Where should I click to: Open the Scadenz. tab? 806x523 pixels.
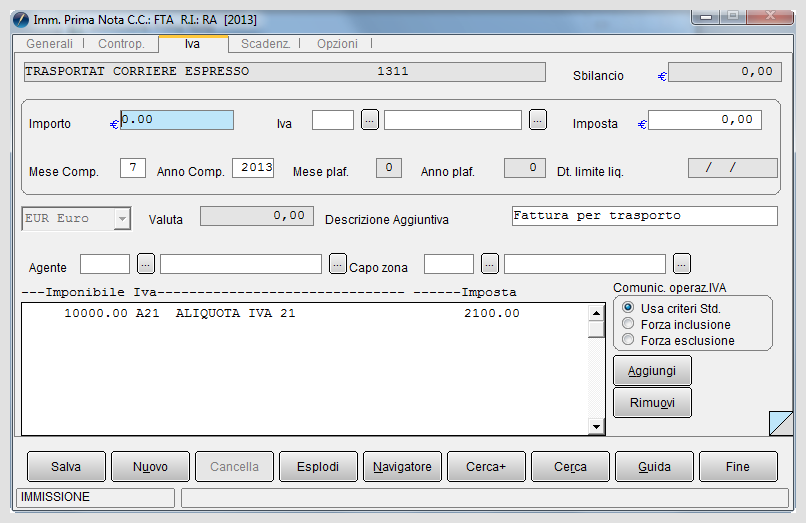[x=265, y=44]
